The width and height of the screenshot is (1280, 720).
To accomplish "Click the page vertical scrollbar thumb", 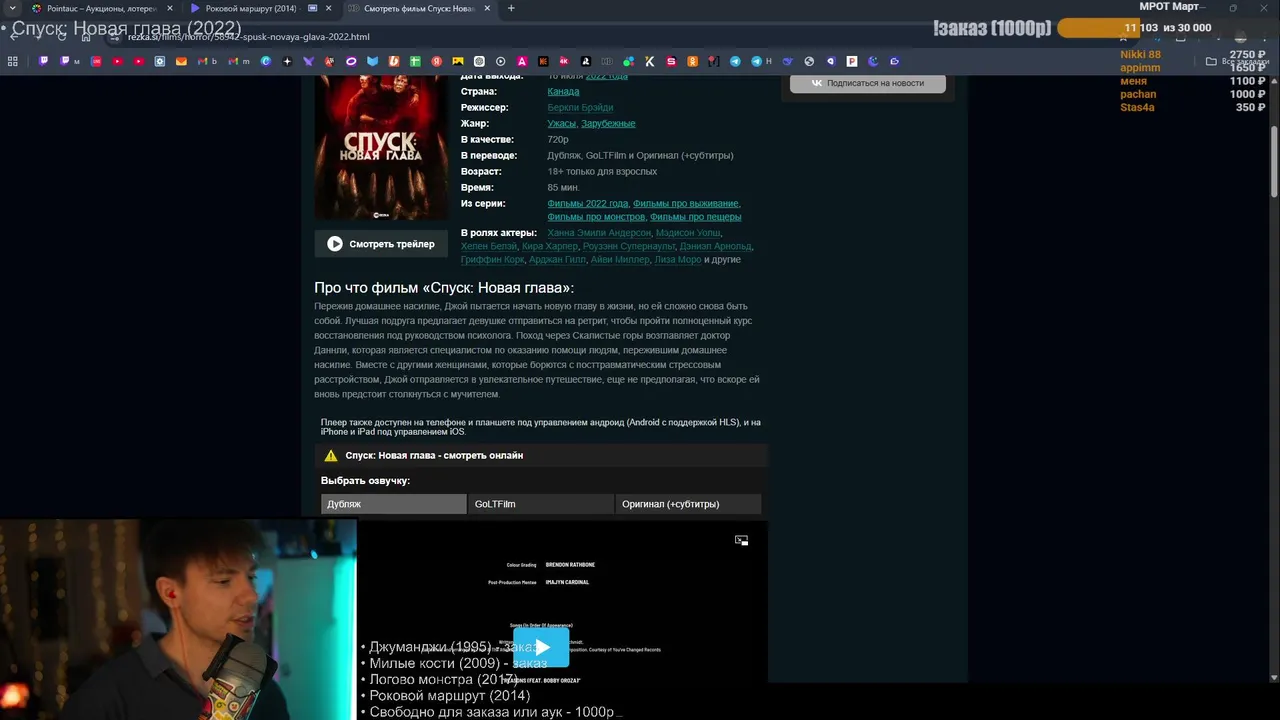I will (1274, 160).
